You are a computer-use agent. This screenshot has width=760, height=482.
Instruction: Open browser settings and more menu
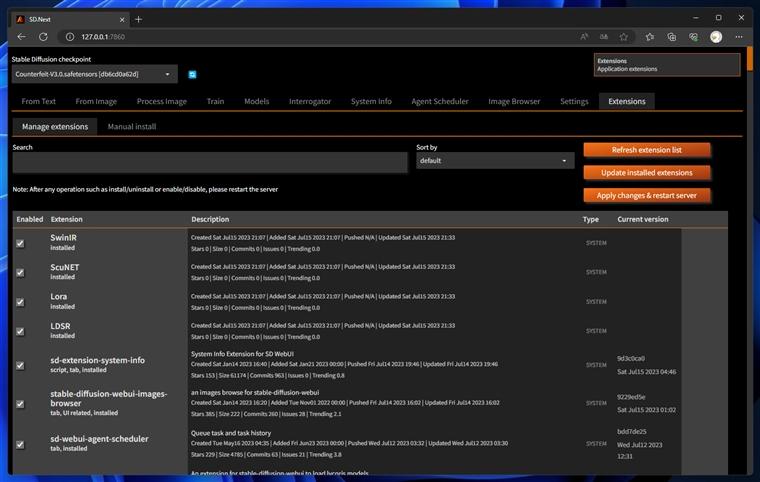click(x=739, y=37)
